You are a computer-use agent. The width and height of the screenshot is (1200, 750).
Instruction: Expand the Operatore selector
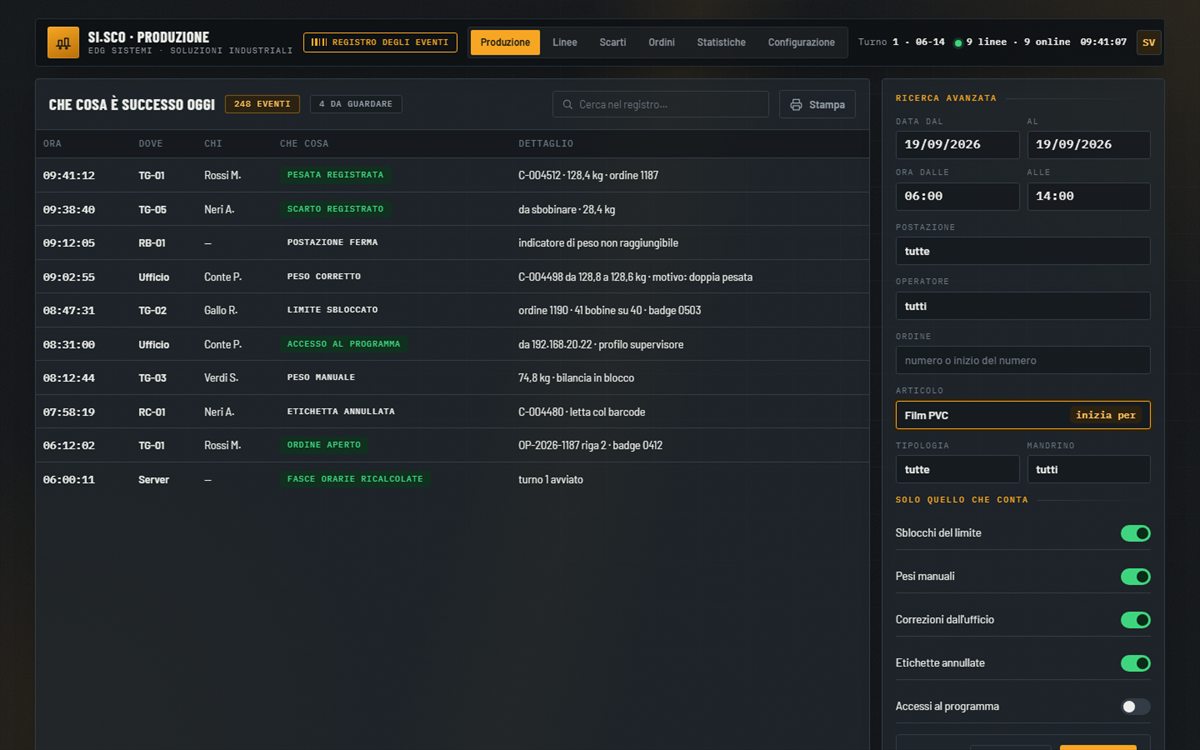[x=1023, y=306]
